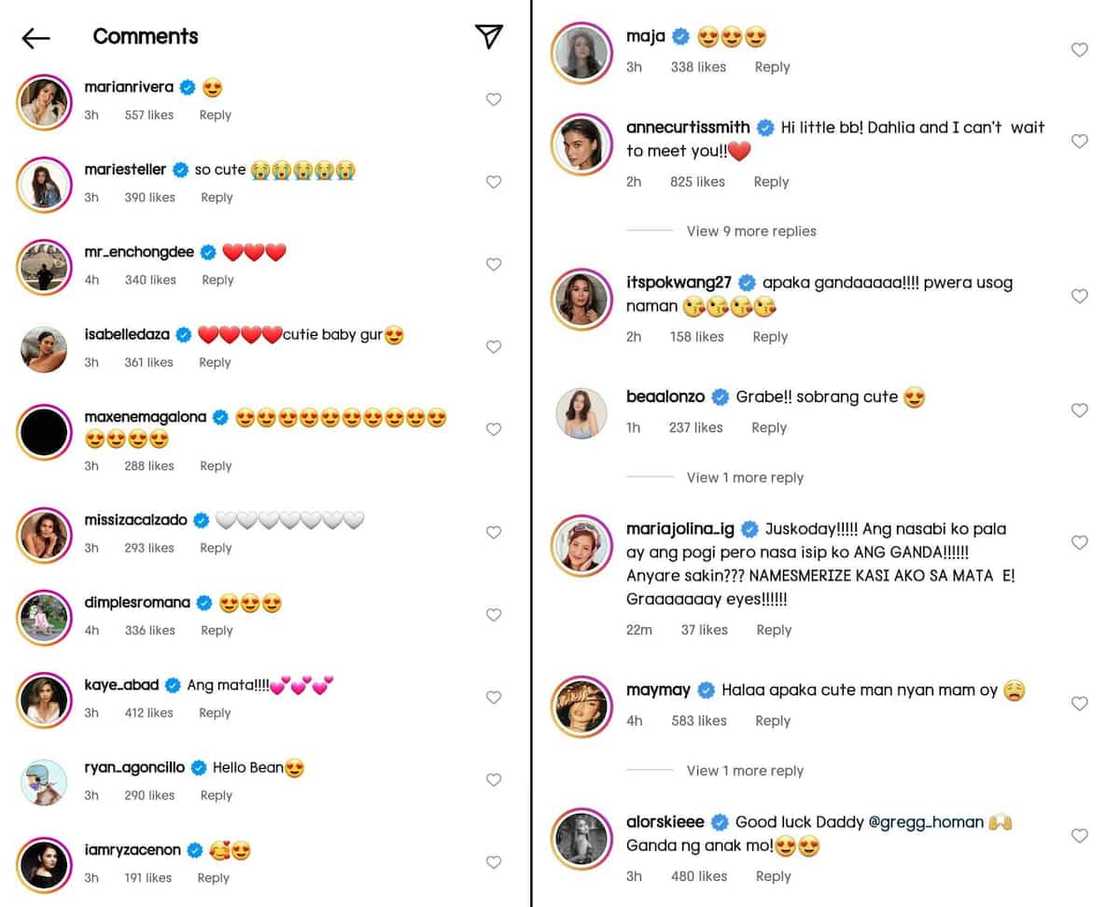Image resolution: width=1120 pixels, height=907 pixels.
Task: Expand View 9 more replies under annecurtissmith
Action: tap(751, 231)
